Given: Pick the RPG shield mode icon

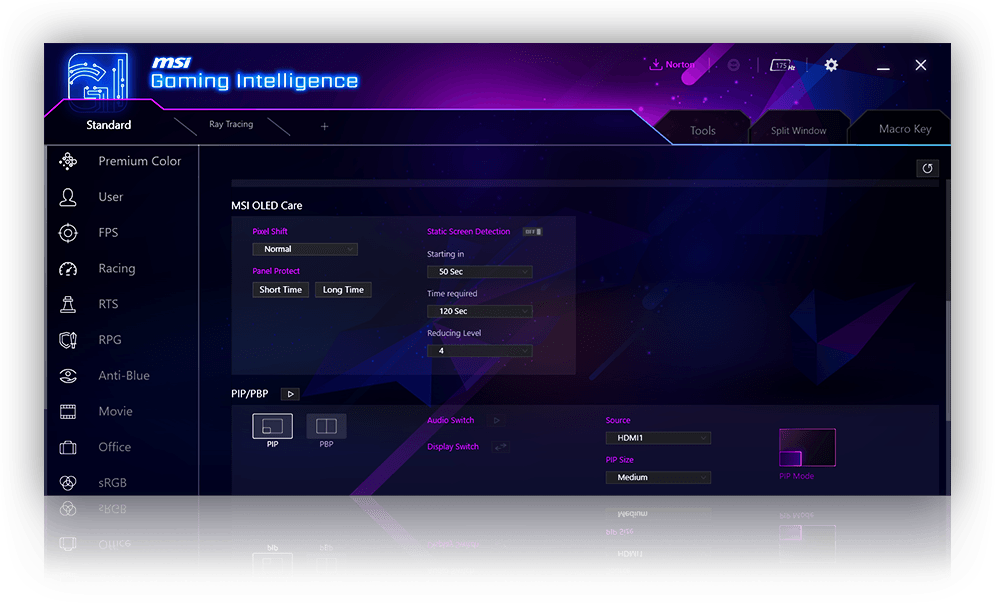Looking at the screenshot, I should click(68, 340).
